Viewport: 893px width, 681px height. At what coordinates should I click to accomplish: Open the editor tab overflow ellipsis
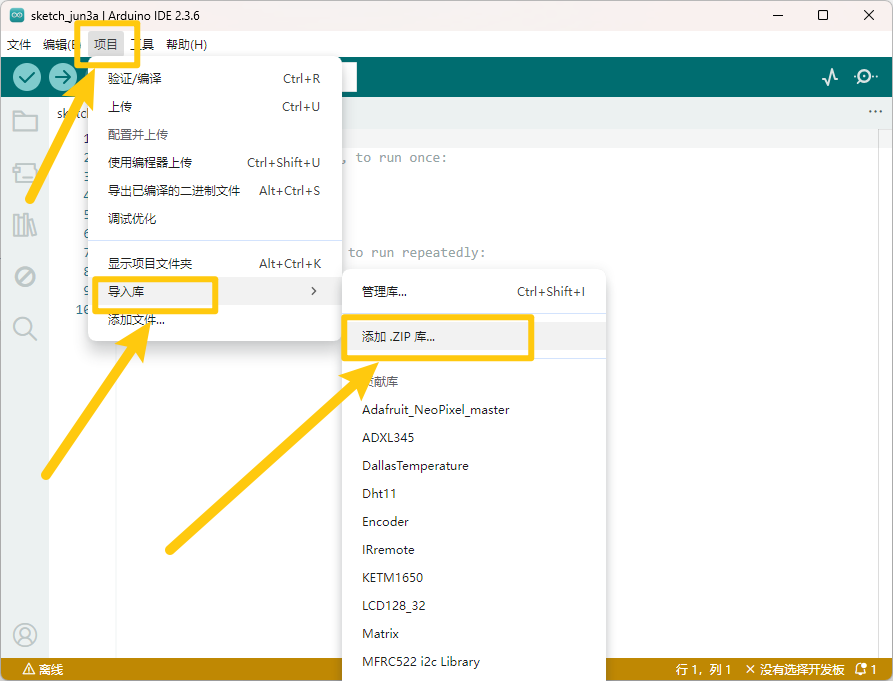[x=875, y=112]
